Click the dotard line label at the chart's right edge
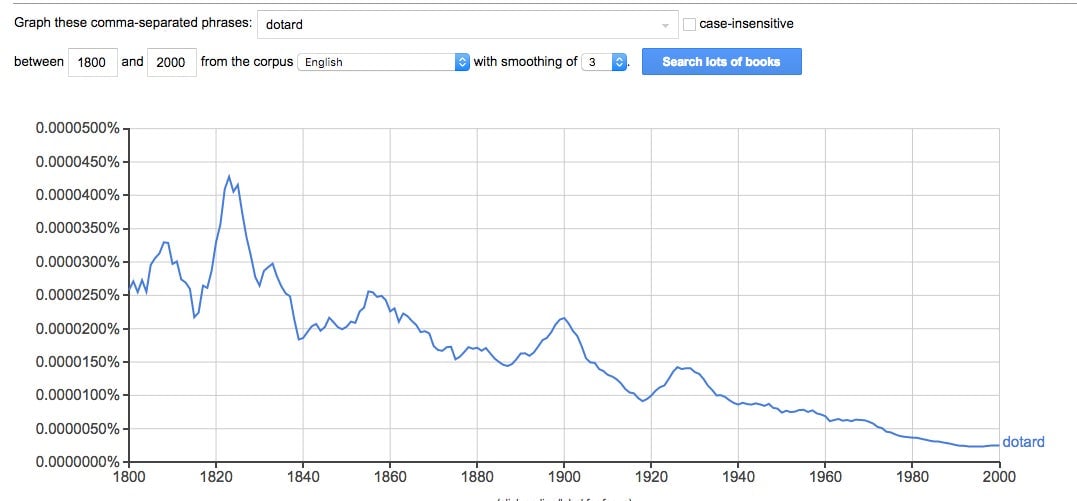The height and width of the screenshot is (501, 1077). [x=1023, y=442]
